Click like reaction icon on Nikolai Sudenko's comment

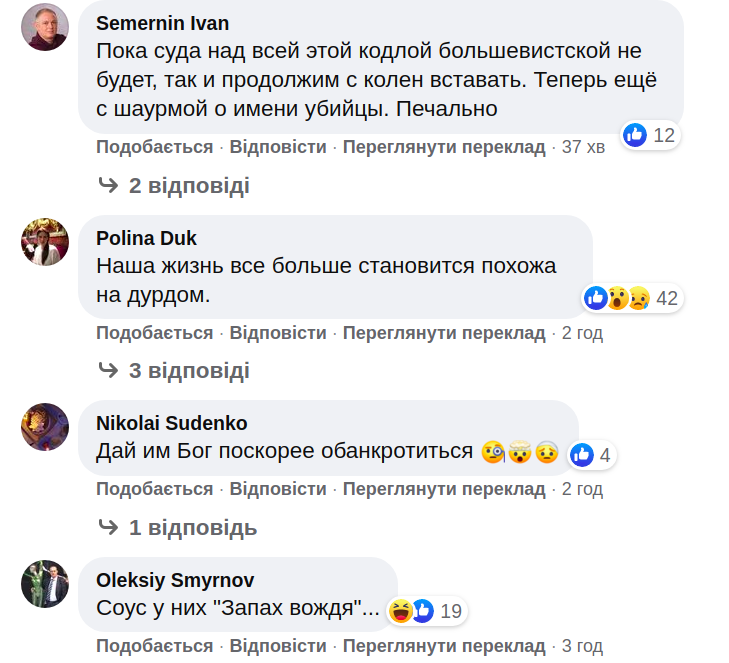[582, 455]
